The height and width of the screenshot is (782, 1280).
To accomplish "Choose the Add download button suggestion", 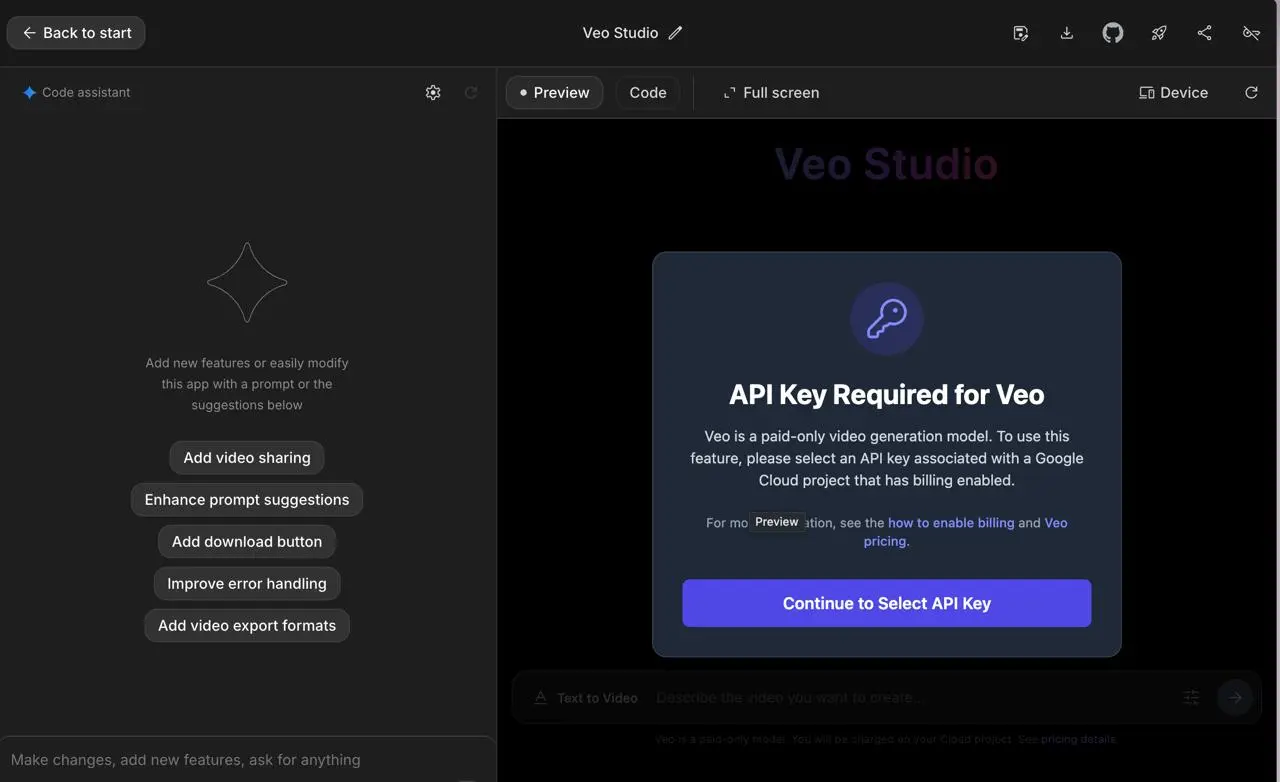I will (247, 542).
